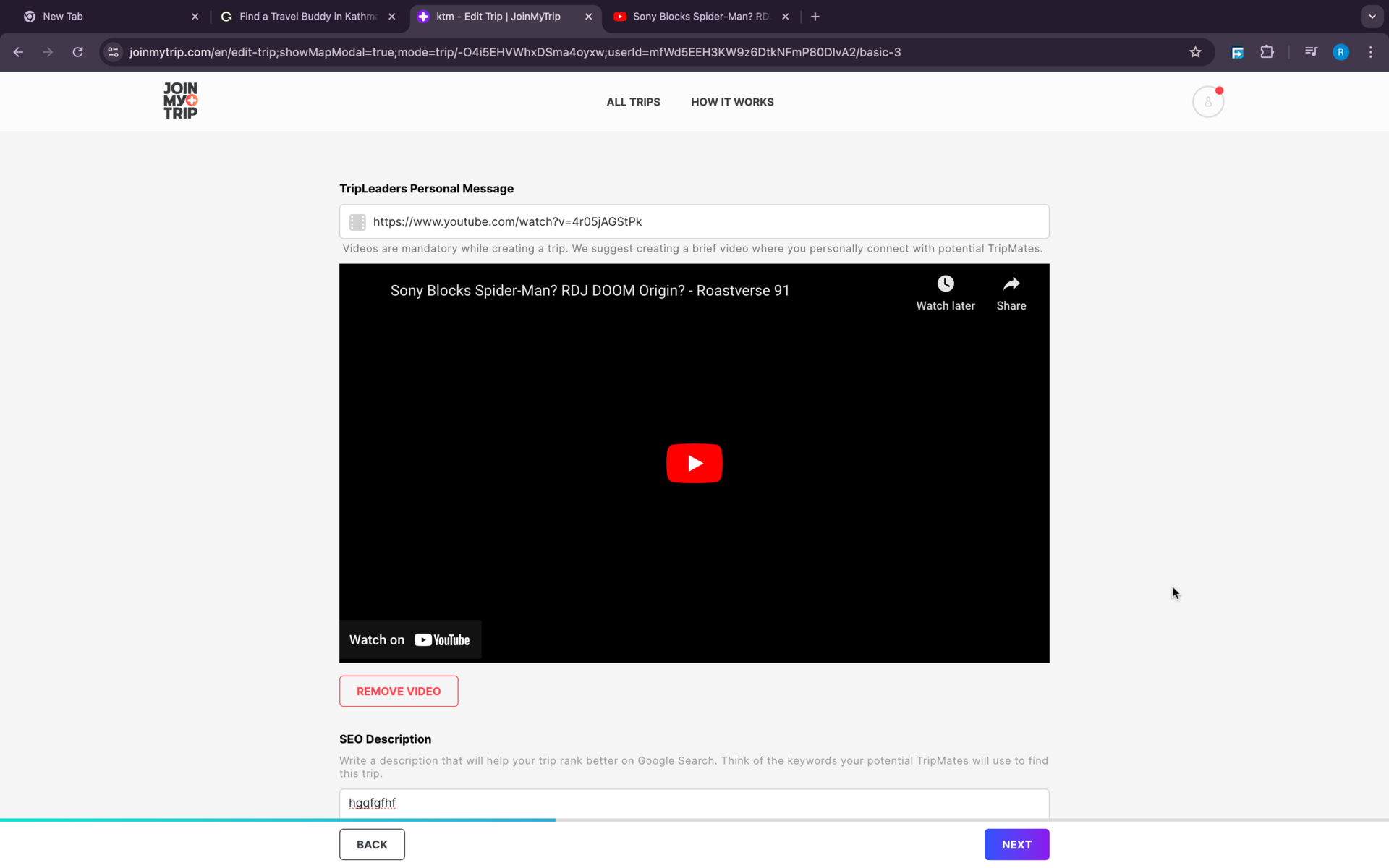1389x868 pixels.
Task: Switch to the Sony Blocks Spider-Man tab
Action: pos(699,16)
